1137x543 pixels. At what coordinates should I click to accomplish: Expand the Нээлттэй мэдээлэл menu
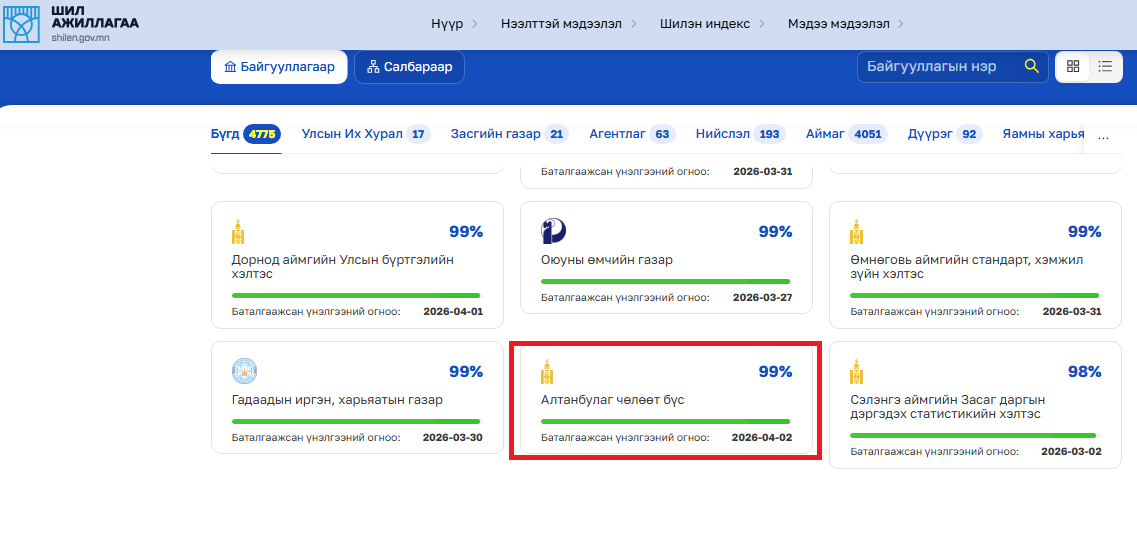pos(561,23)
